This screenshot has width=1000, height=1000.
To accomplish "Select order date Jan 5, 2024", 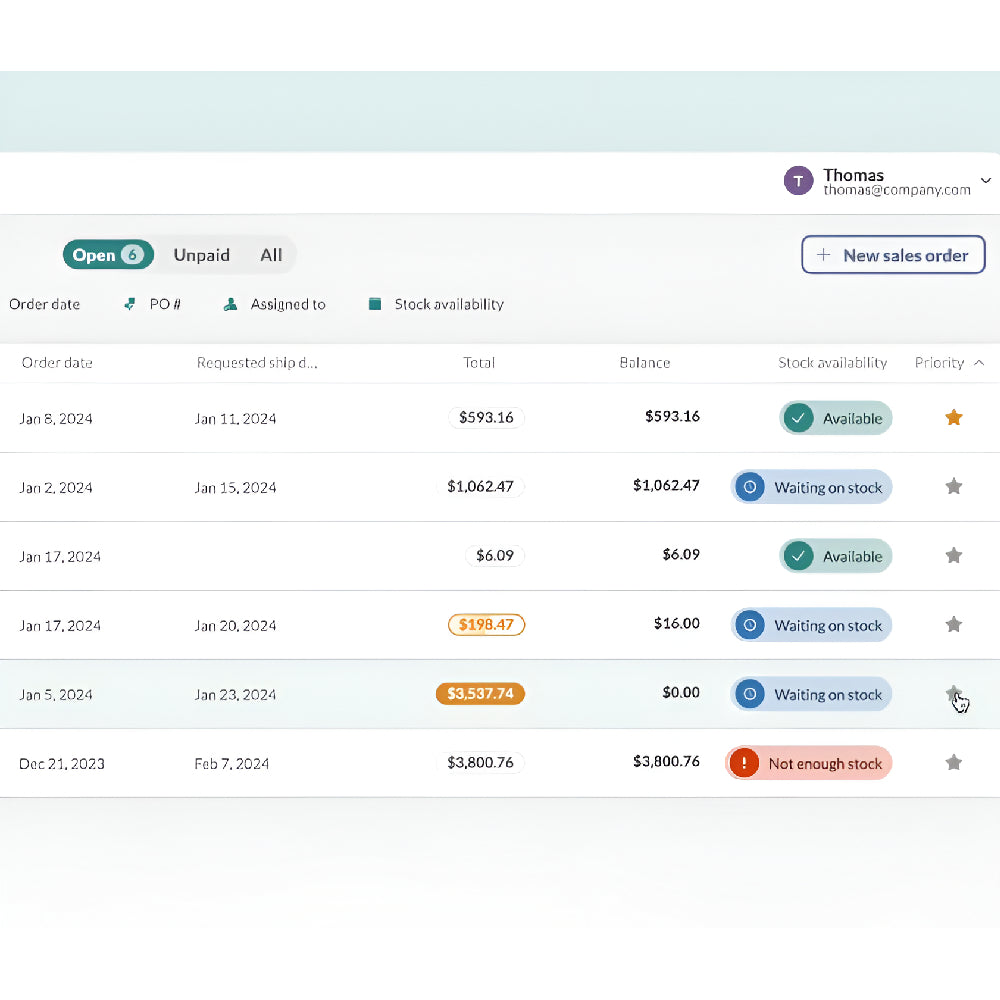I will pyautogui.click(x=56, y=695).
